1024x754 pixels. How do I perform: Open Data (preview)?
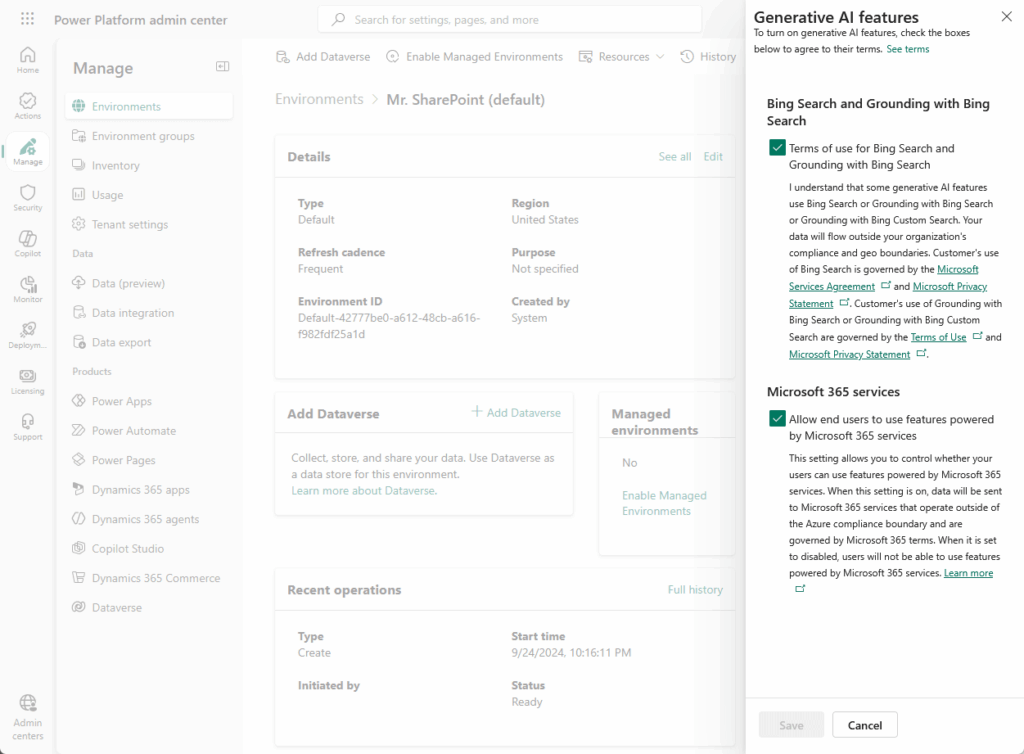[149, 283]
